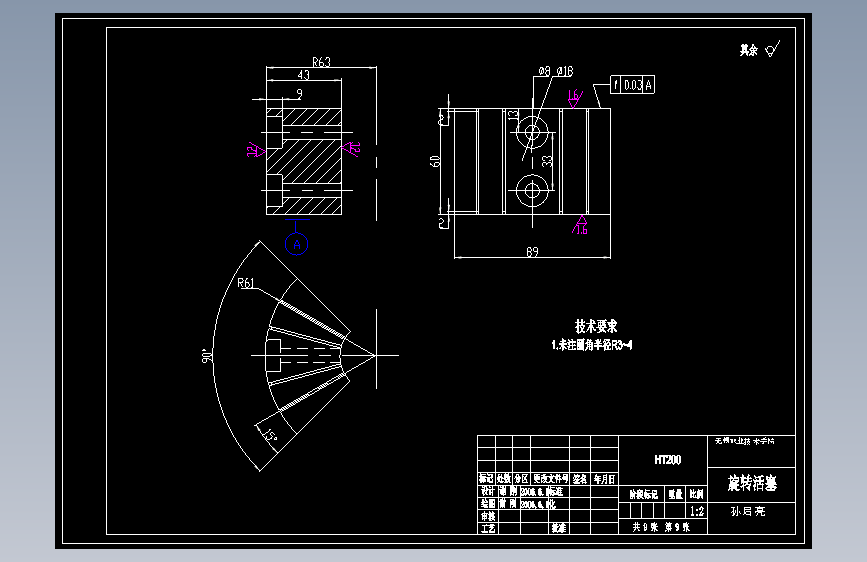The image size is (867, 562).
Task: Select the 重量 header cell
Action: click(675, 494)
